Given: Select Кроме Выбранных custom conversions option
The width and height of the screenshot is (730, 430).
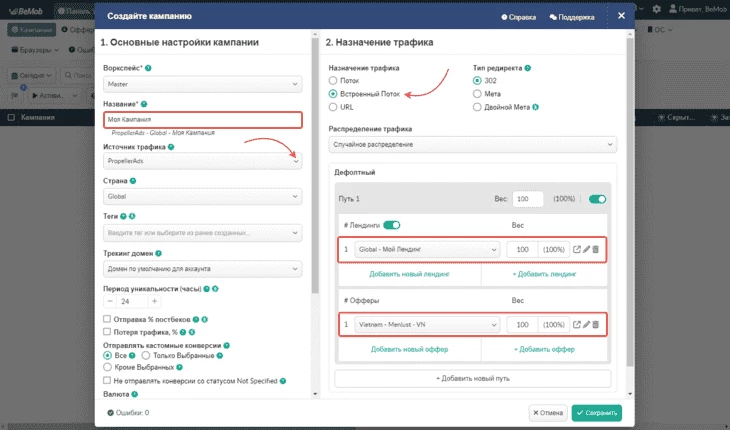Looking at the screenshot, I should [108, 367].
